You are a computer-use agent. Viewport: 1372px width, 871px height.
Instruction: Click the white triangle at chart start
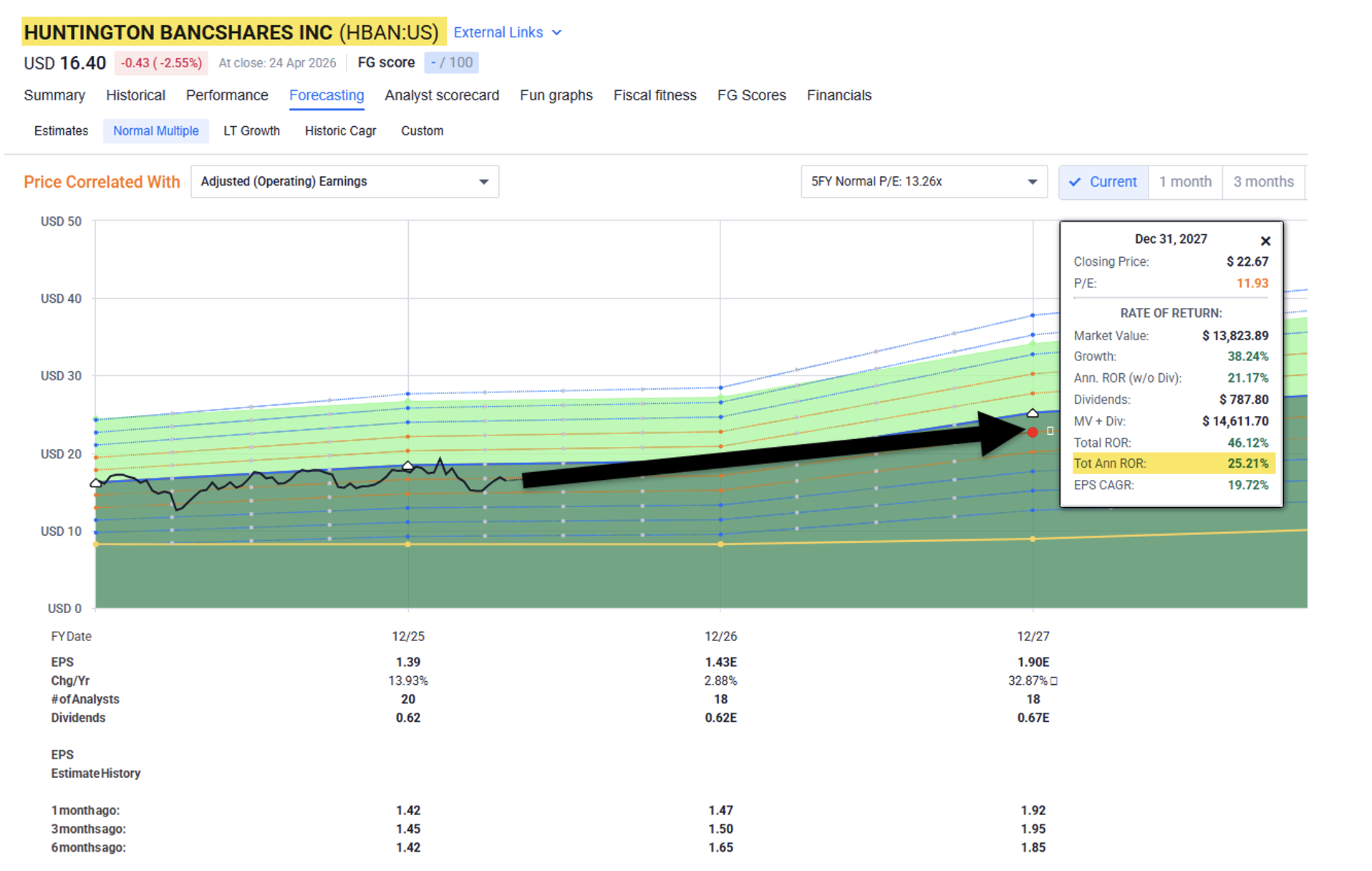96,483
